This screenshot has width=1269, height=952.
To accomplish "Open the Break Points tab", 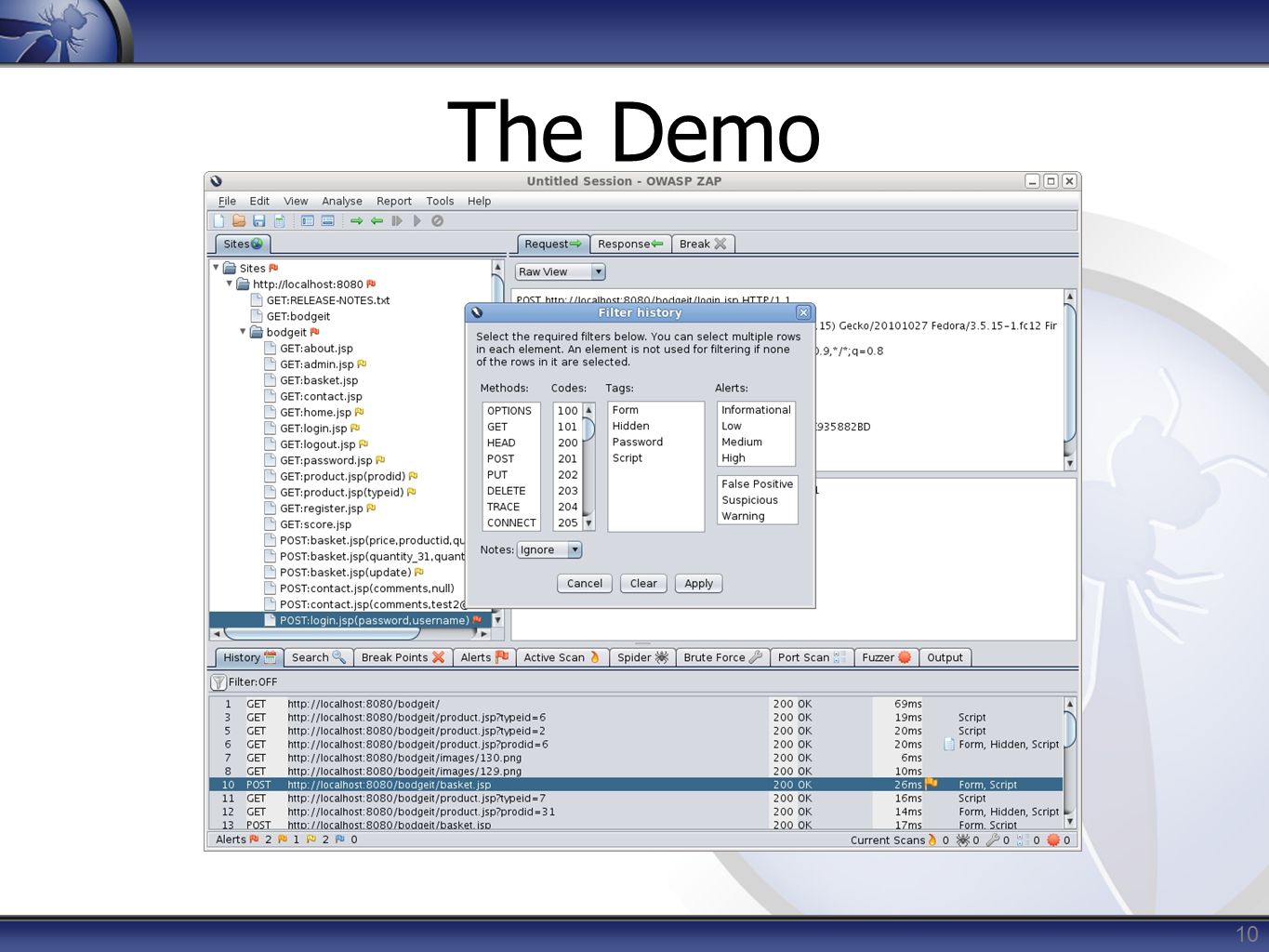I will [403, 657].
